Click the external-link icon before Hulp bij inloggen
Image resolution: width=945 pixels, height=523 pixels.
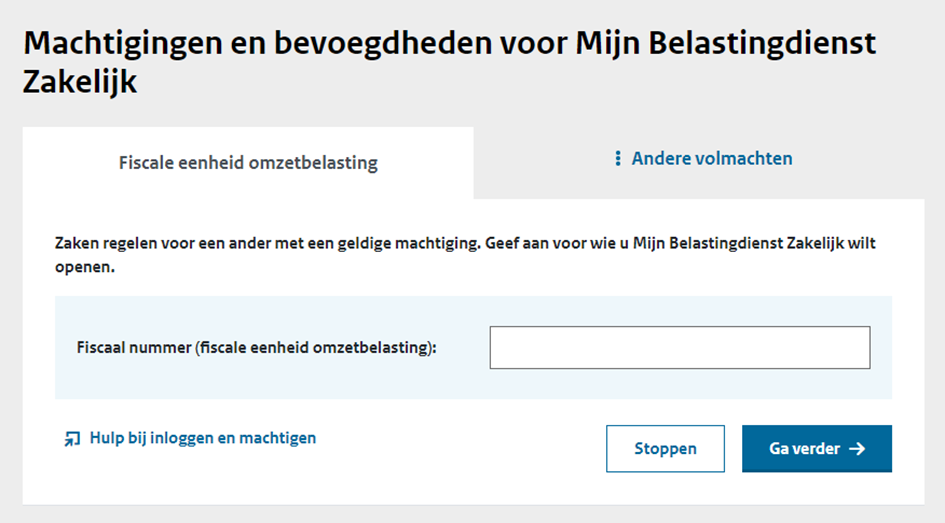[x=72, y=439]
